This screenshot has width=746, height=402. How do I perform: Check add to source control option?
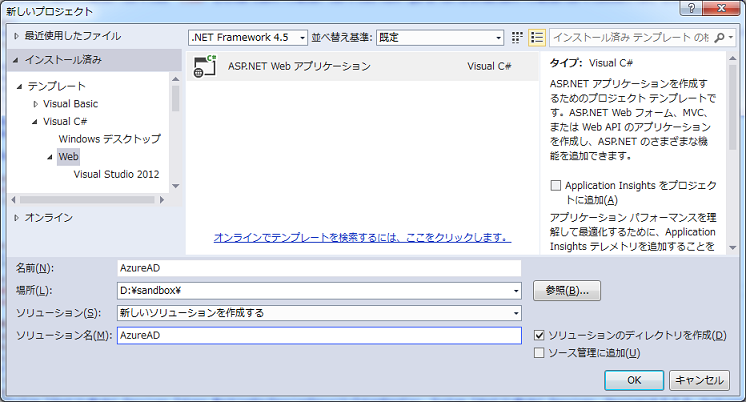pyautogui.click(x=539, y=353)
